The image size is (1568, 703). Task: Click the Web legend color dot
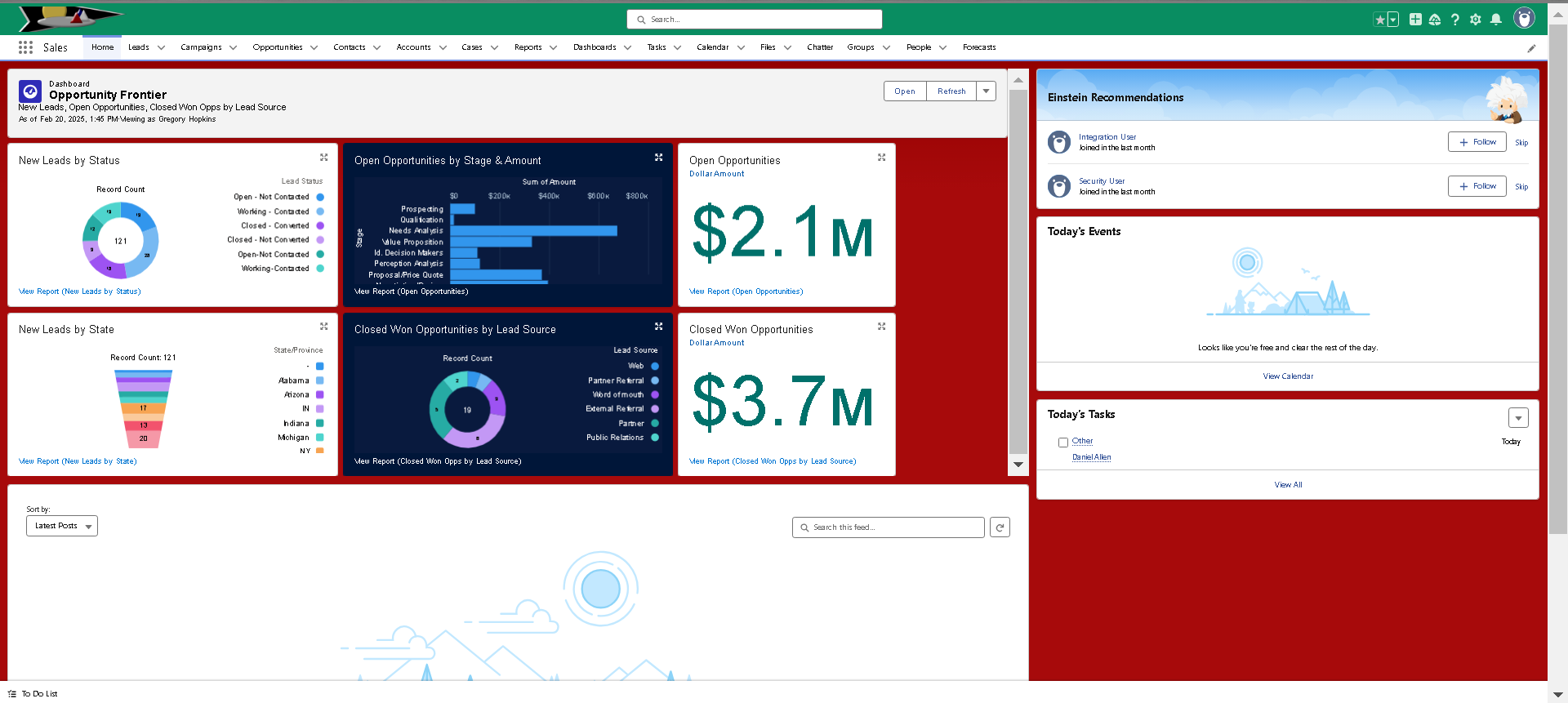click(655, 367)
